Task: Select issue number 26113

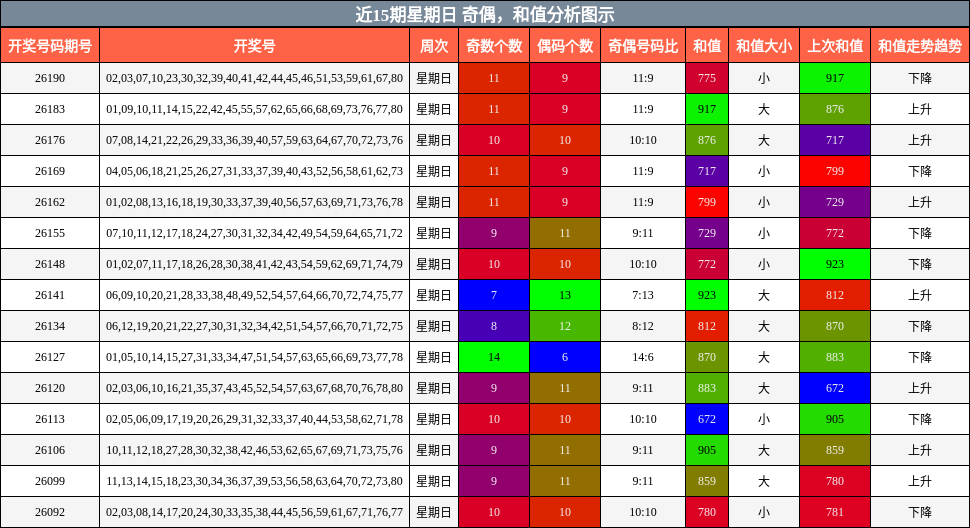Action: [x=50, y=419]
